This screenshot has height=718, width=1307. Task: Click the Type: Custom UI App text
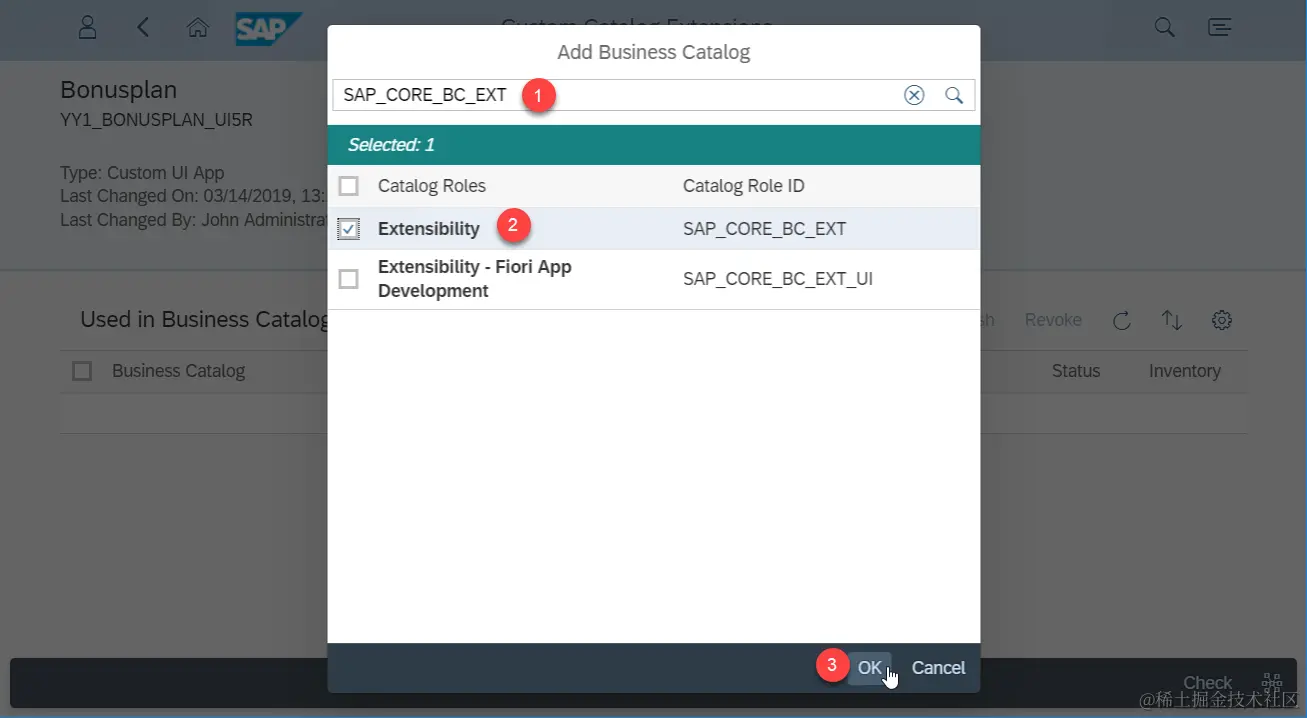click(x=142, y=173)
